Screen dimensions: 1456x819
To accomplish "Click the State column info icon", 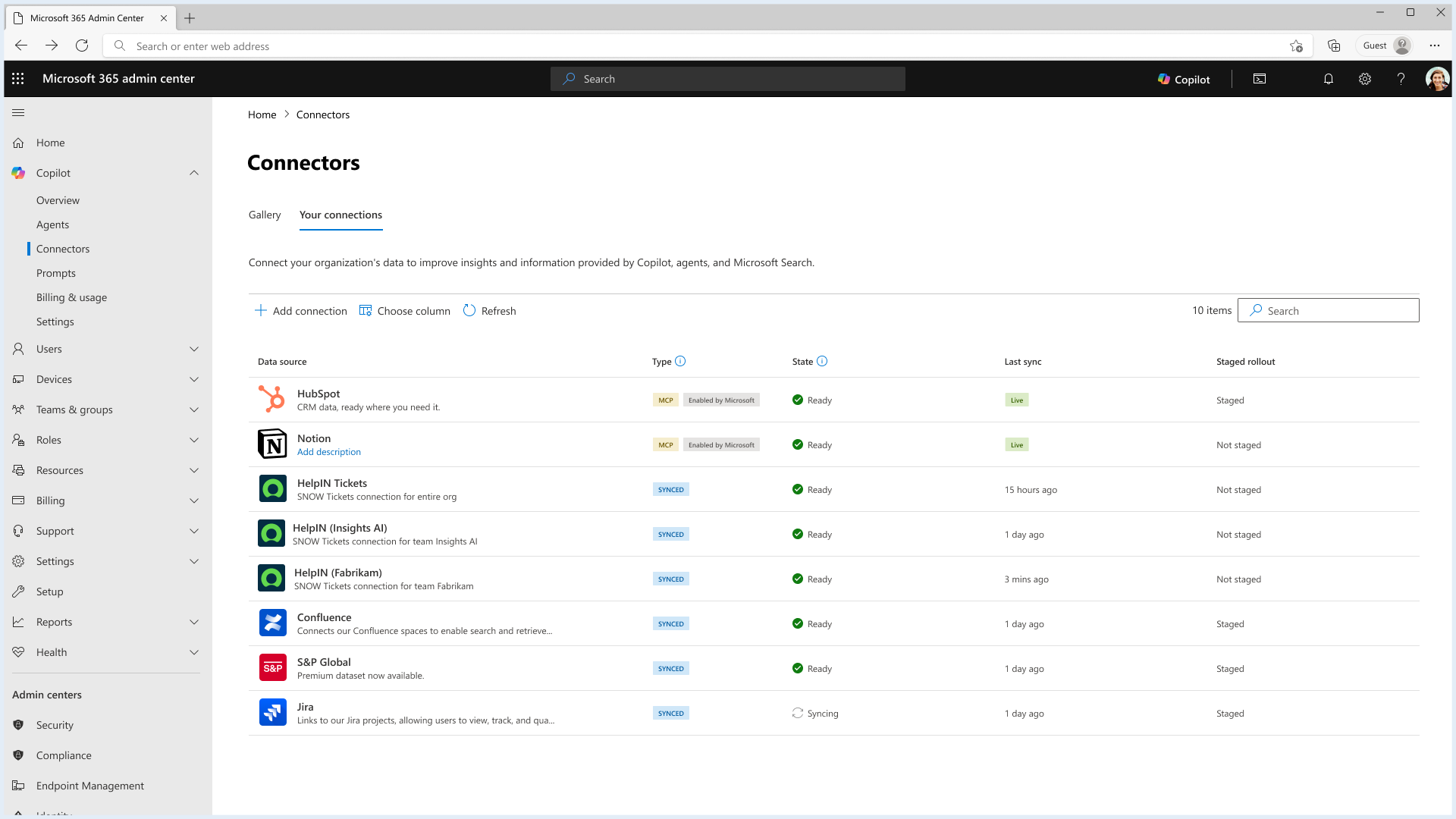I will coord(822,362).
